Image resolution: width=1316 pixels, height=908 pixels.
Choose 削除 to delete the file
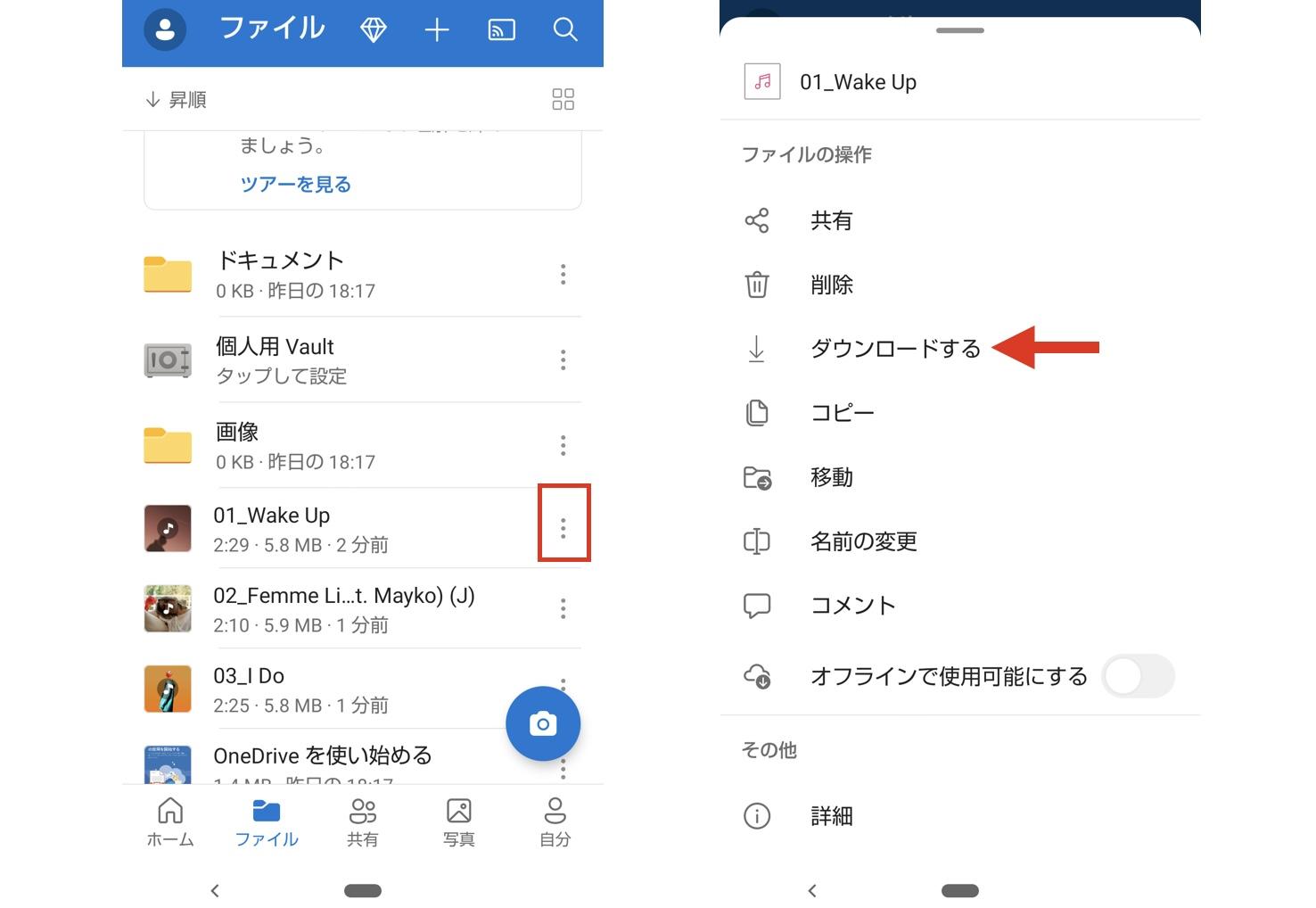tap(960, 285)
